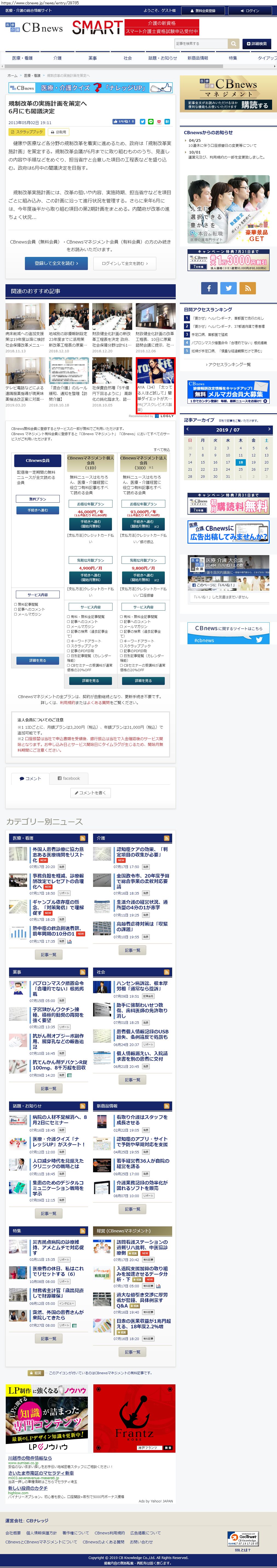Click the facebook comments tab

(68, 778)
